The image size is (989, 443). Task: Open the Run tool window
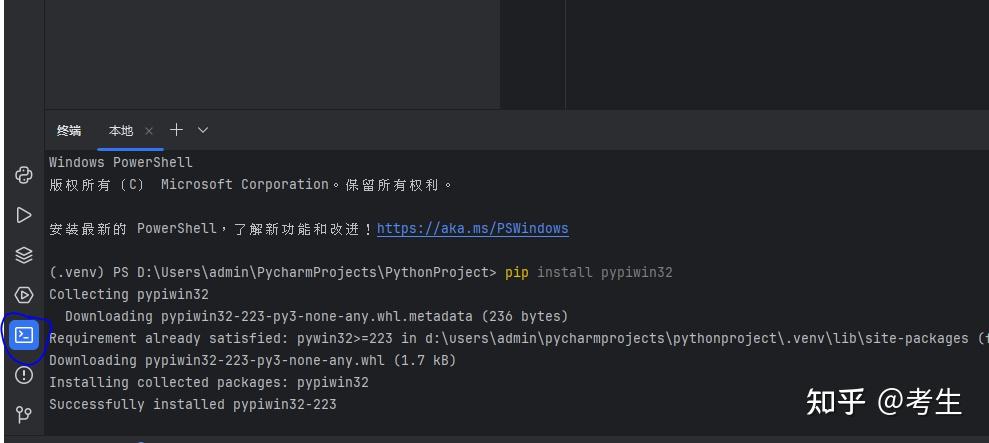pos(24,215)
